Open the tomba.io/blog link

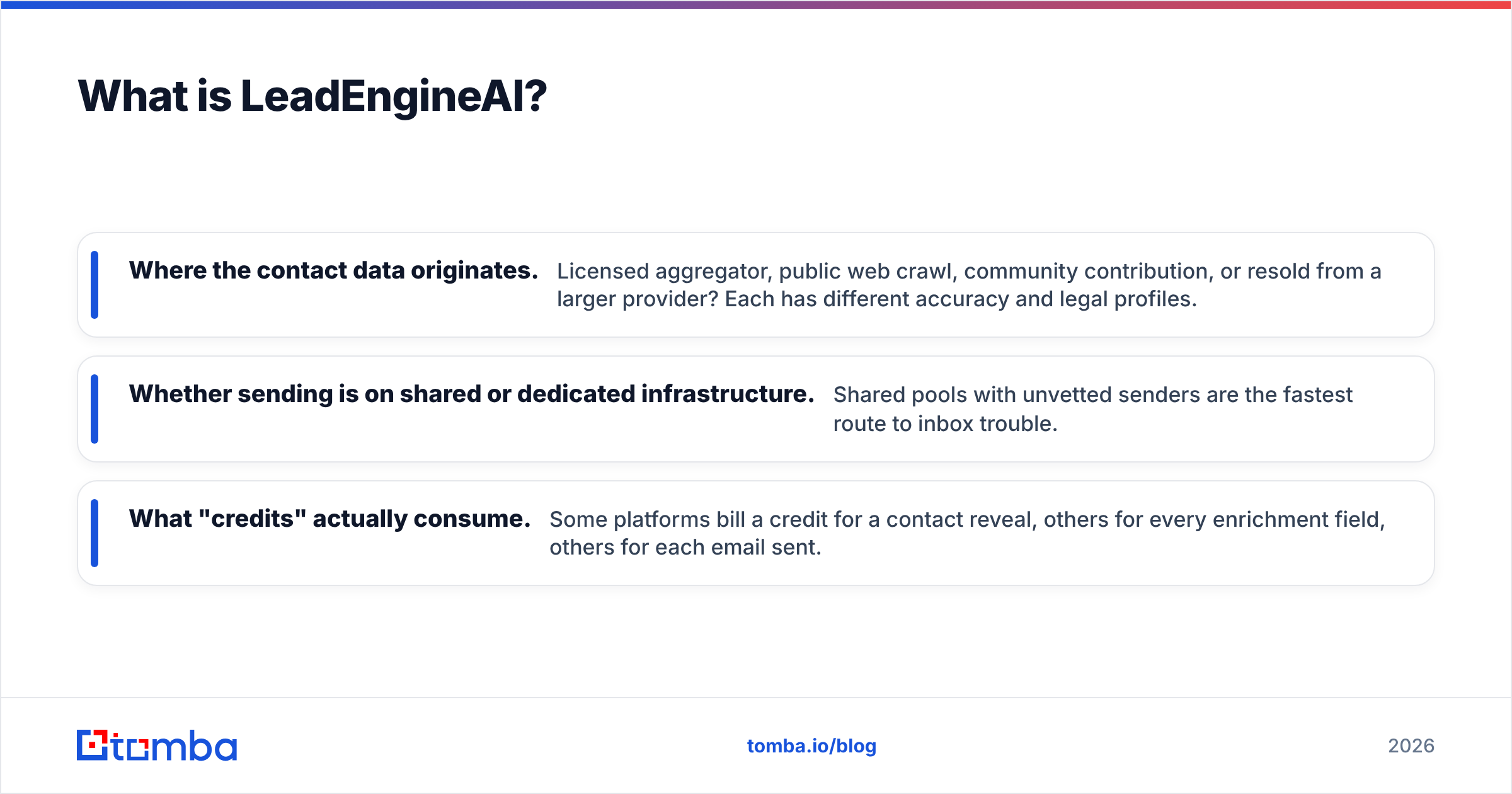811,746
